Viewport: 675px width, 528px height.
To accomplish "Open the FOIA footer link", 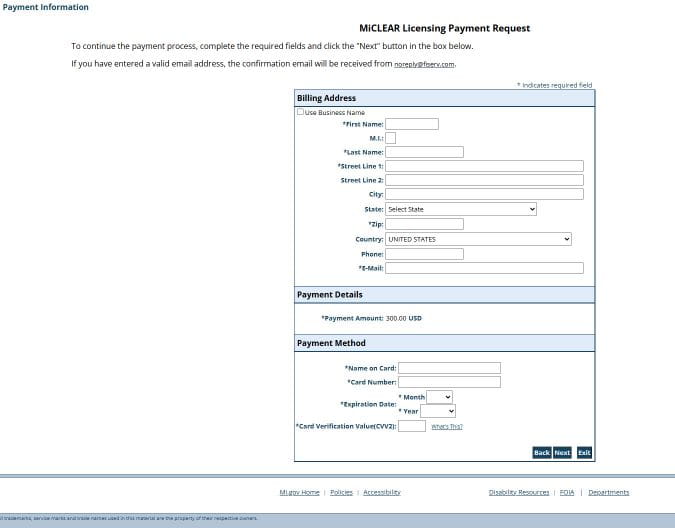I will coord(567,492).
